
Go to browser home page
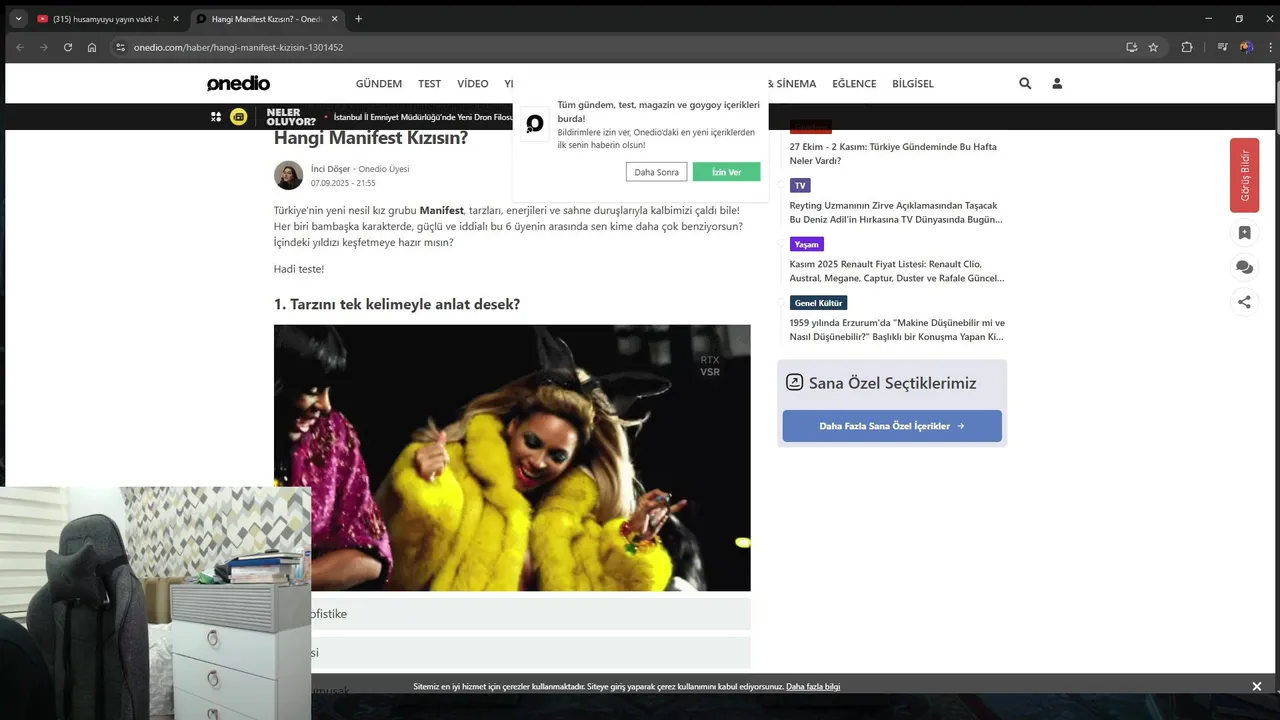tap(92, 47)
